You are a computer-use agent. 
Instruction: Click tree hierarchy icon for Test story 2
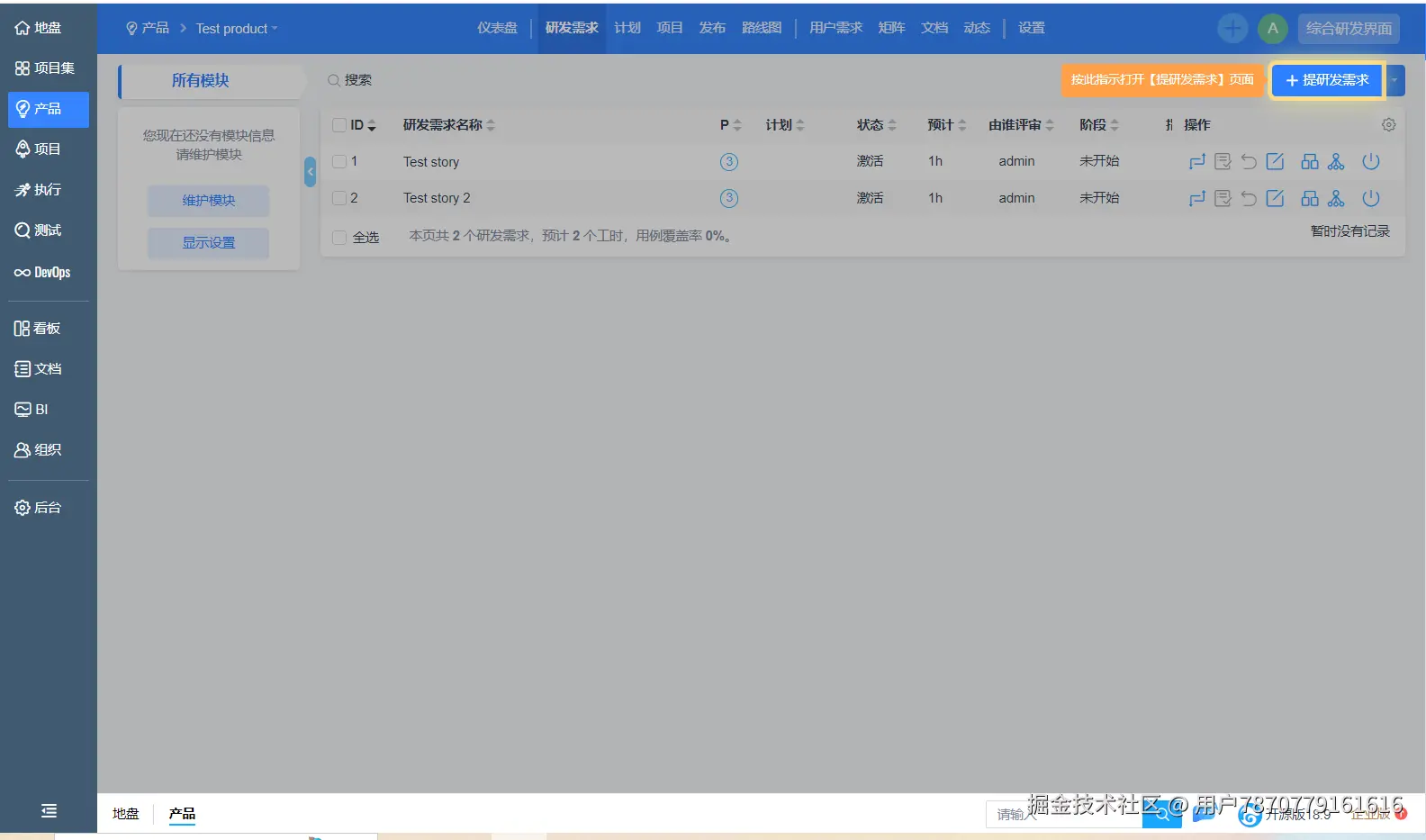click(x=1336, y=199)
